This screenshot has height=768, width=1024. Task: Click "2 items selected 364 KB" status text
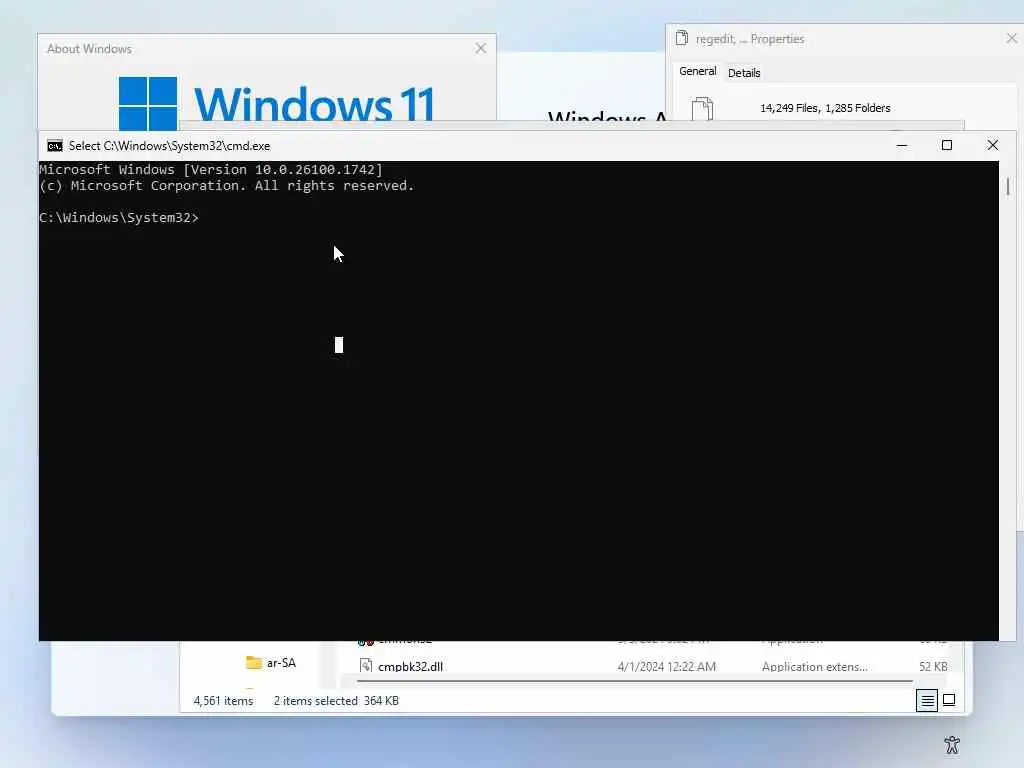[336, 700]
